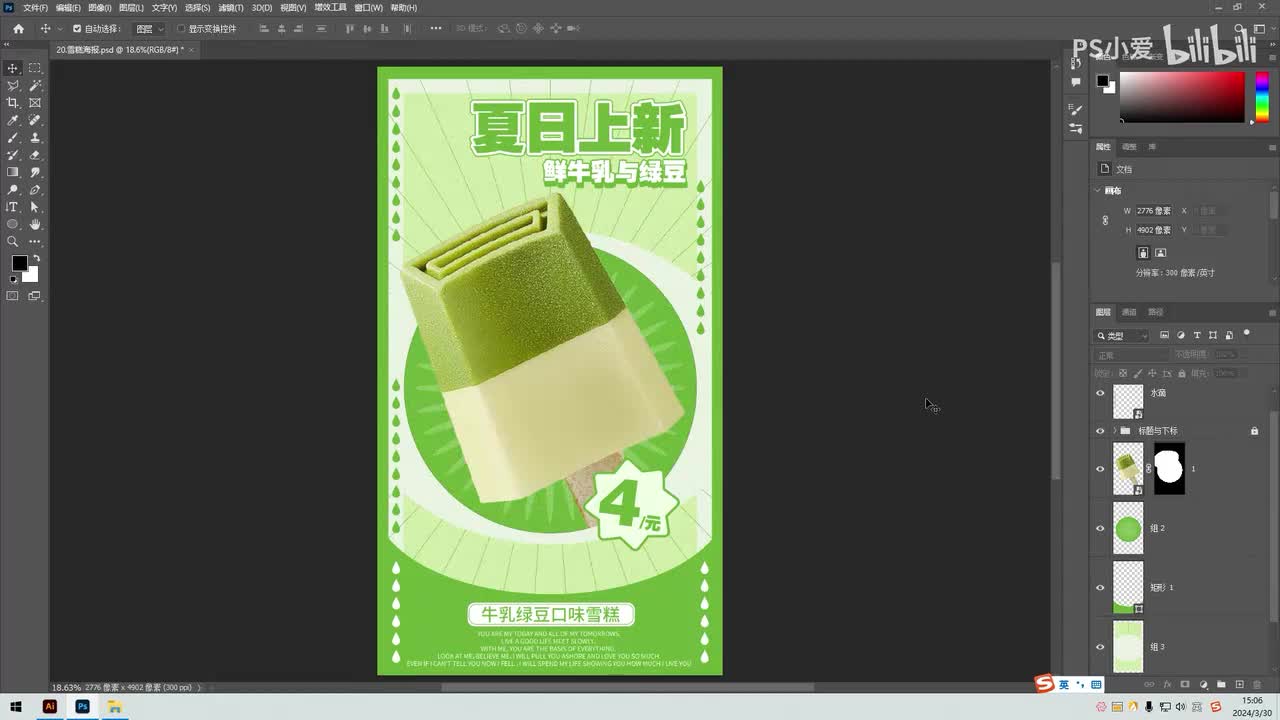Image resolution: width=1280 pixels, height=720 pixels.
Task: Open the Properties panel menu
Action: click(x=1272, y=147)
